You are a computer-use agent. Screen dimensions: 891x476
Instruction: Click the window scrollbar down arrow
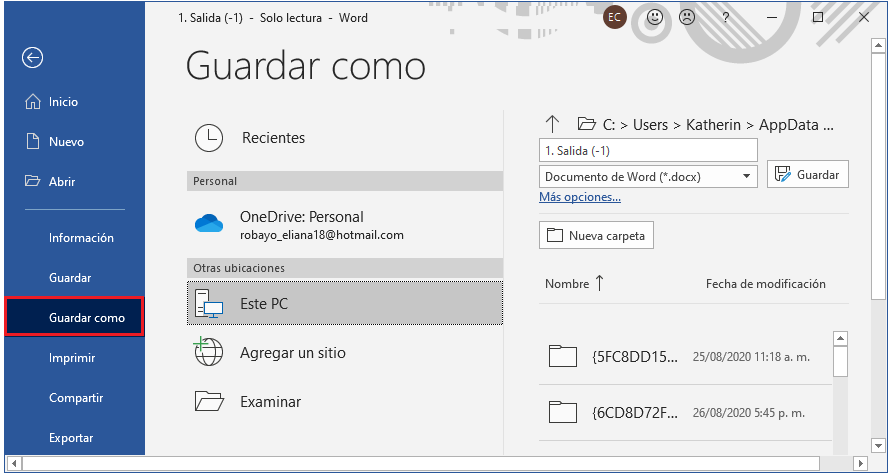click(x=878, y=445)
